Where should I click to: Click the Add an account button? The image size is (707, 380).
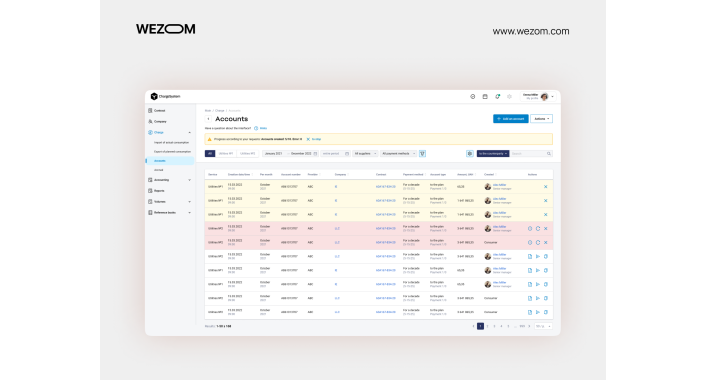click(x=510, y=119)
